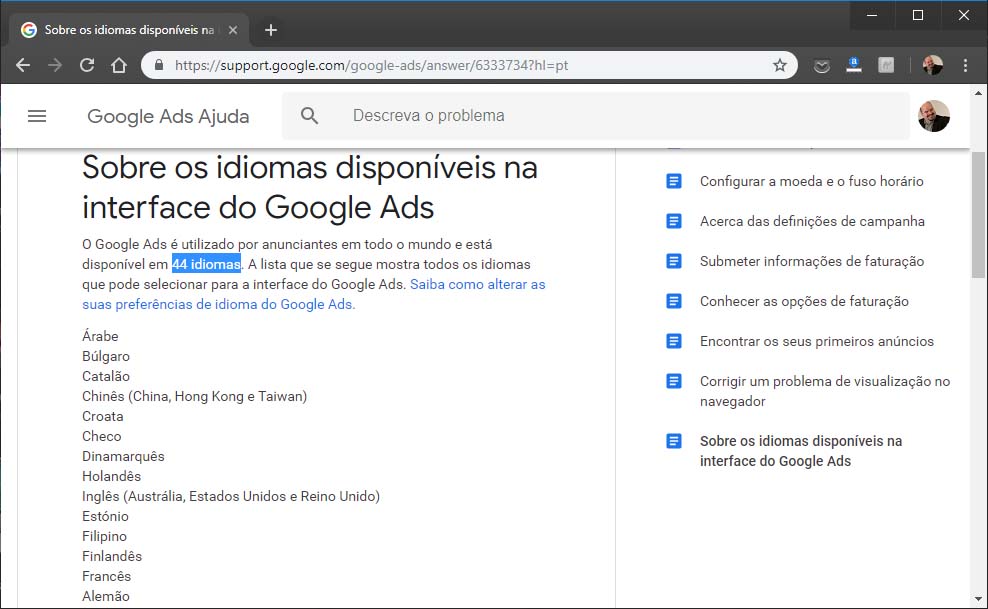Click sidebar Sobre os idiomas disponíveis link
988x609 pixels.
click(x=801, y=451)
